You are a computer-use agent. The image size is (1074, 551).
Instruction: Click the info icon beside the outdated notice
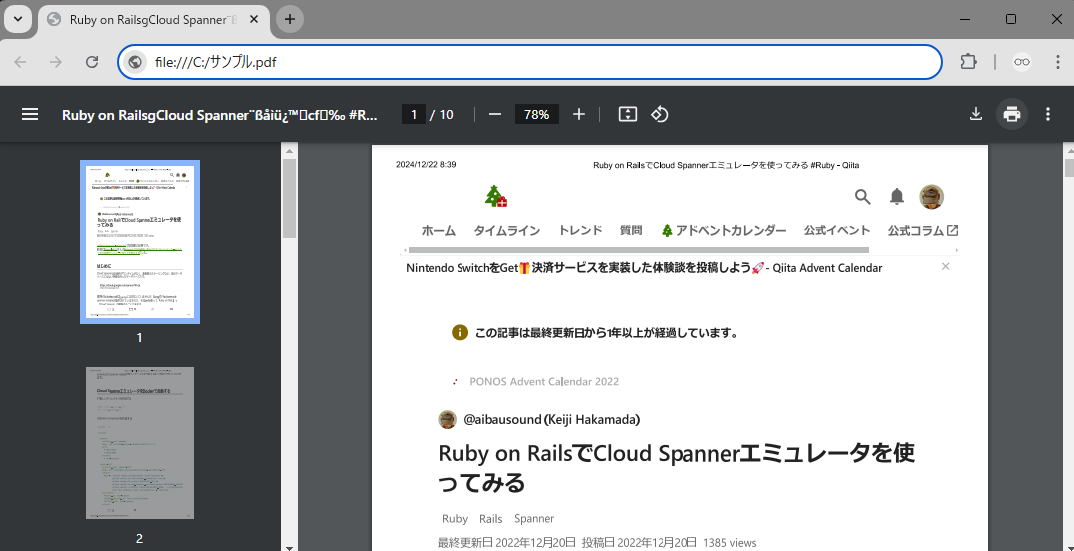point(460,333)
